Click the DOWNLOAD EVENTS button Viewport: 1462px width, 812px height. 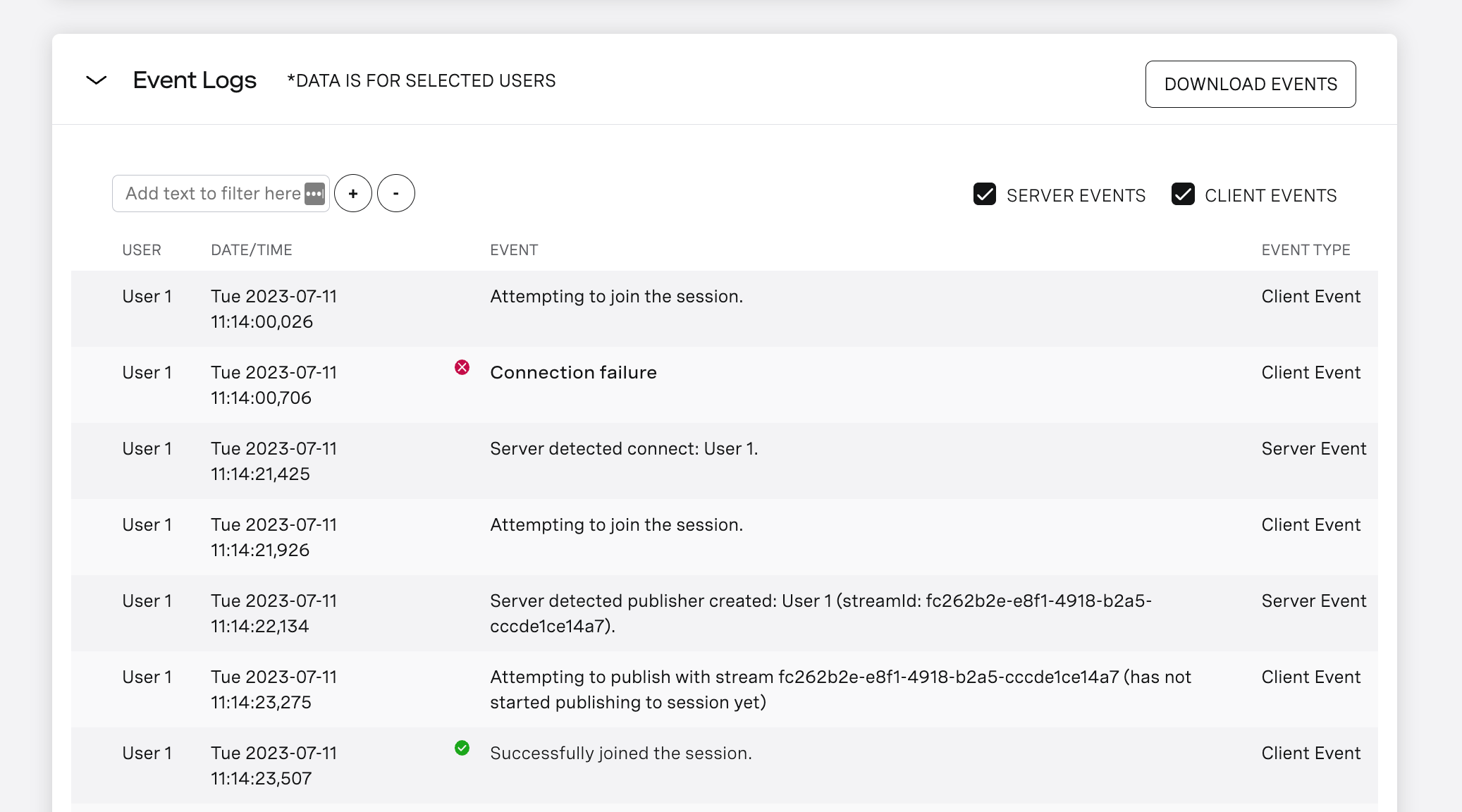click(x=1251, y=84)
